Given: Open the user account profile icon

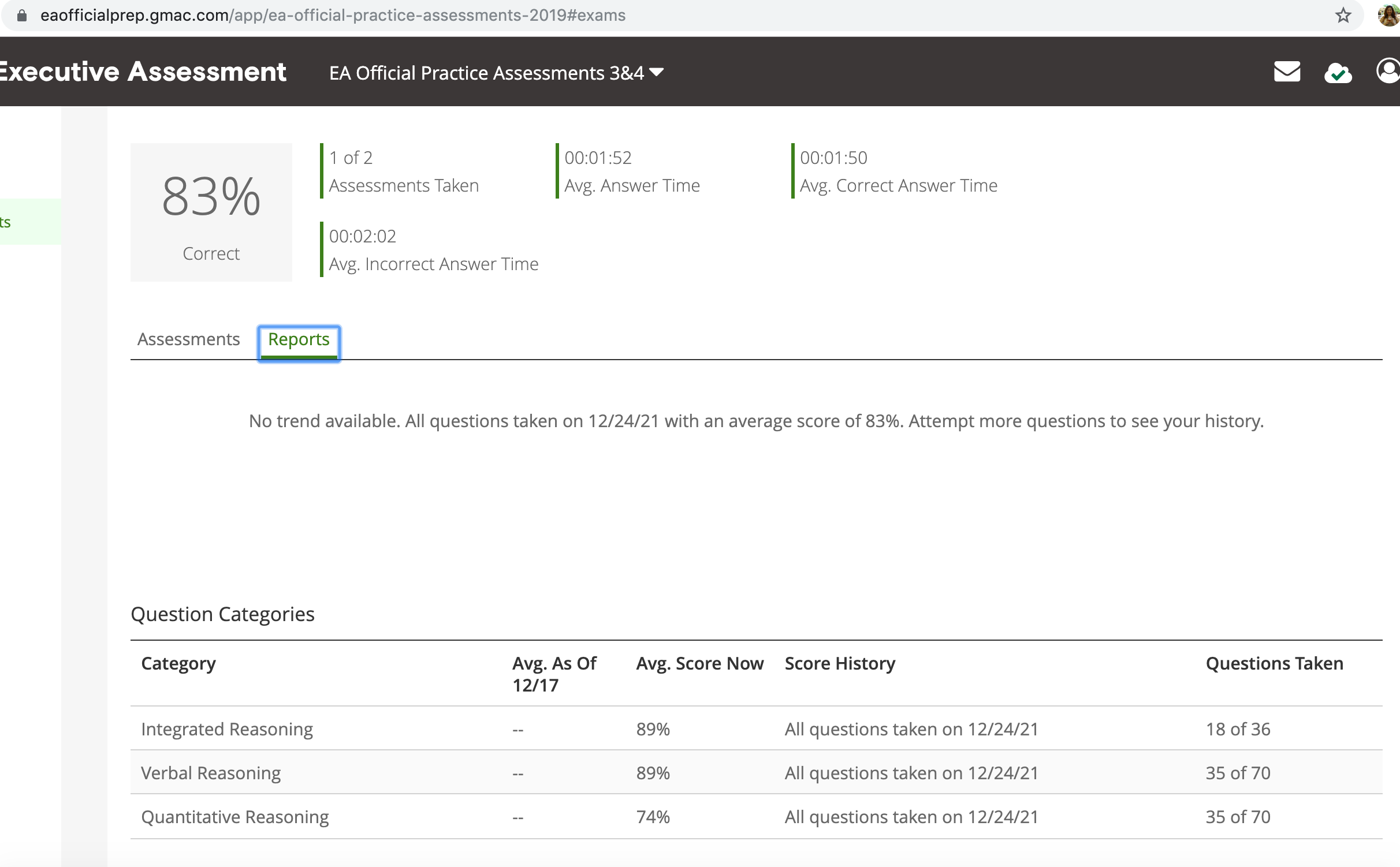Looking at the screenshot, I should [x=1387, y=72].
